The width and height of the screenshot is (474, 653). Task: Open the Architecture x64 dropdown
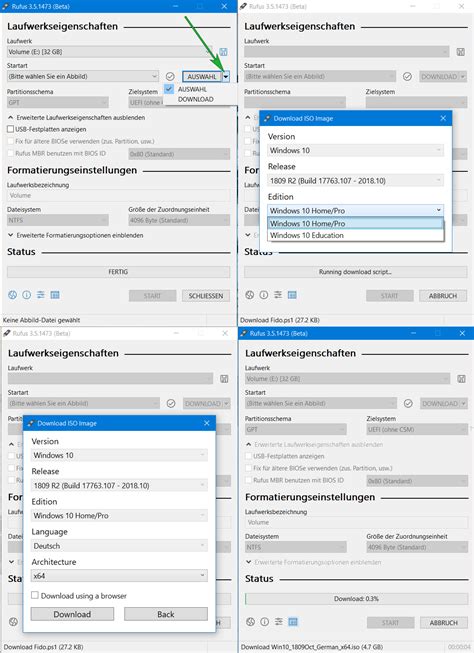[x=119, y=576]
